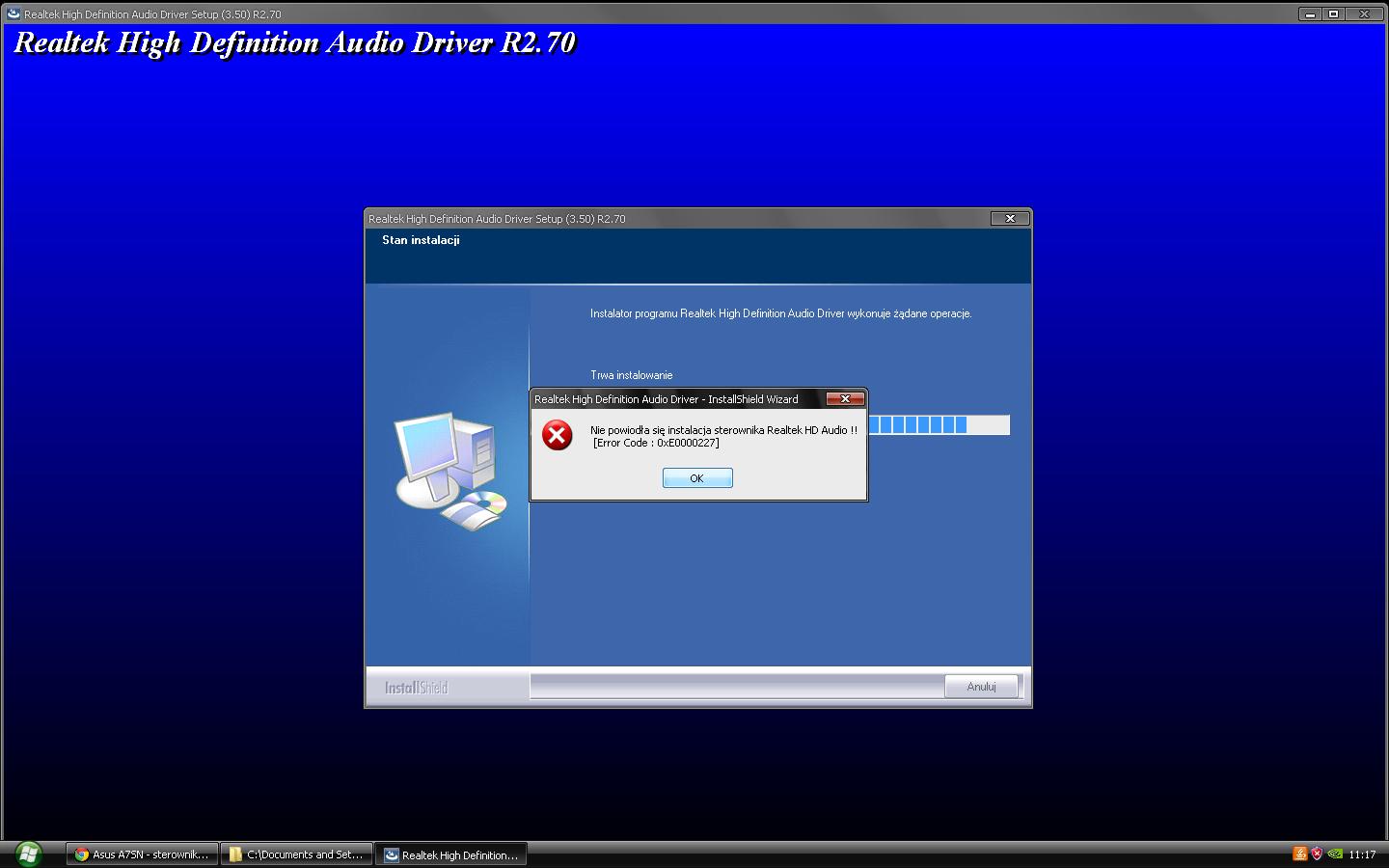Switch to Asus A7SN Chrome taskbar item
Image resolution: width=1389 pixels, height=868 pixels.
tap(142, 854)
